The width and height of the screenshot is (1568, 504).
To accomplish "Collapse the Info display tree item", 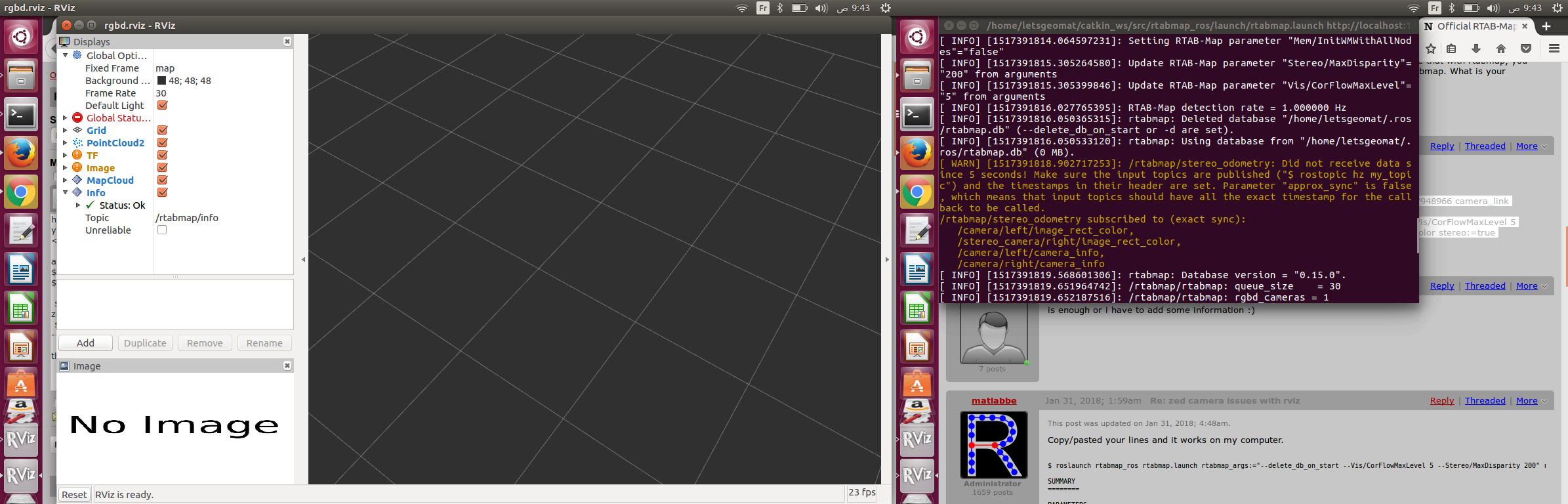I will click(x=65, y=193).
